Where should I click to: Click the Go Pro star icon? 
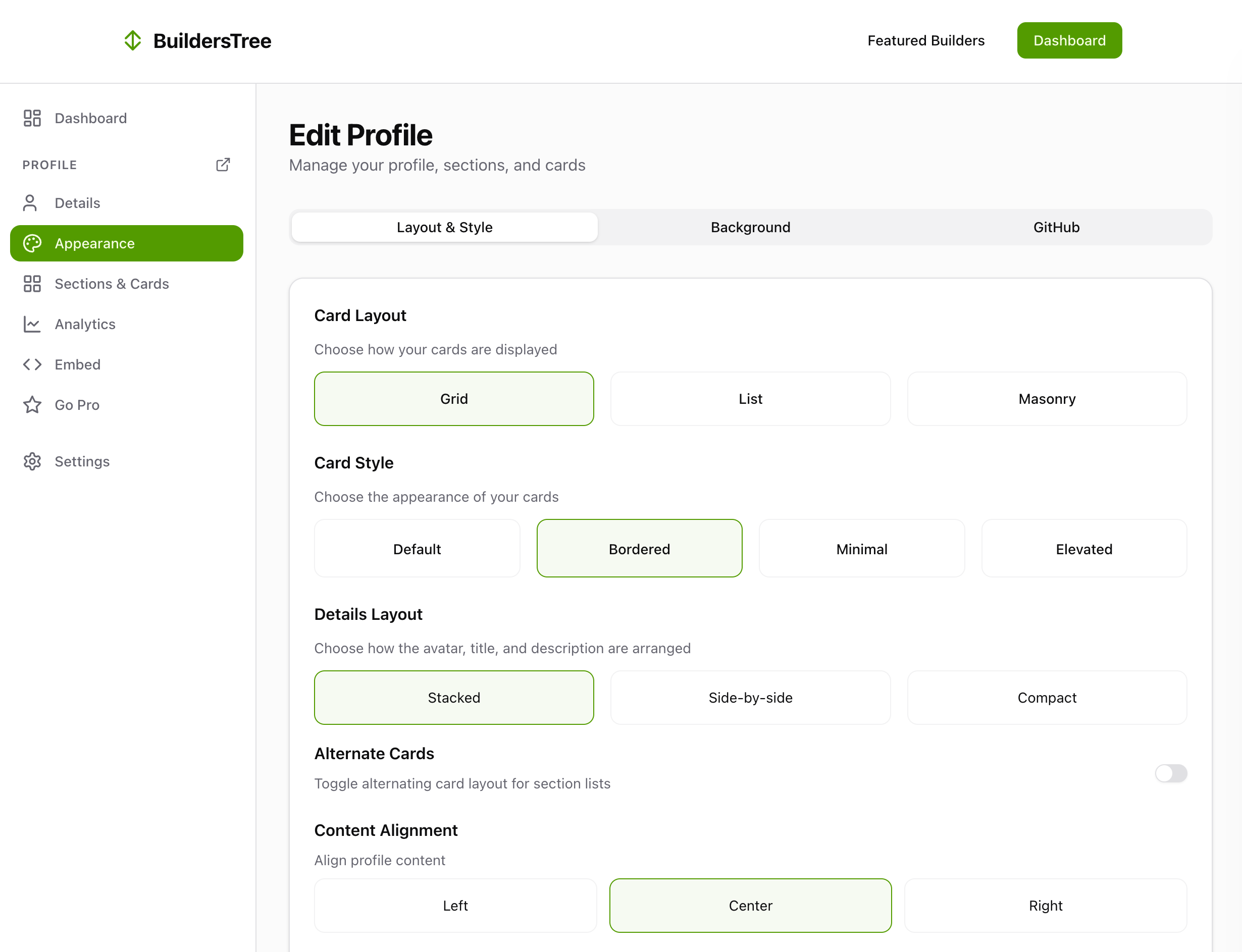(x=32, y=405)
